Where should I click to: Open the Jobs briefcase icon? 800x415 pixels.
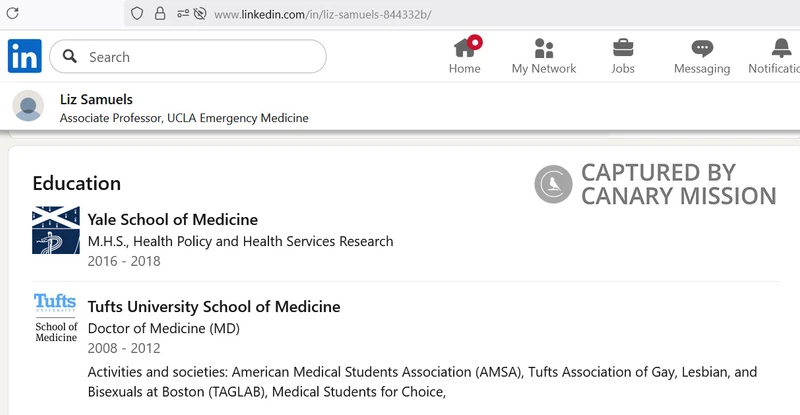pos(623,48)
